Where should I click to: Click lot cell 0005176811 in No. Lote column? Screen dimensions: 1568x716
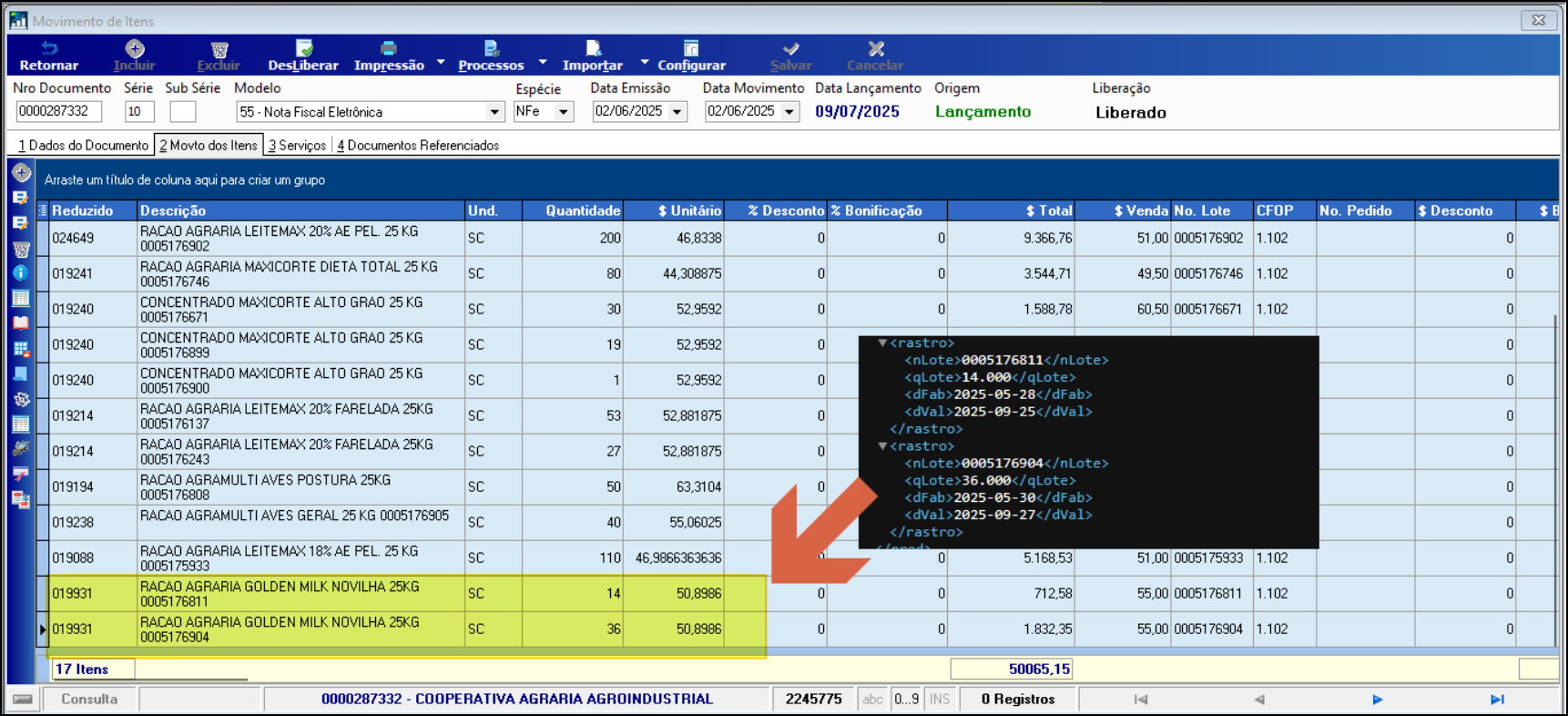point(1212,594)
